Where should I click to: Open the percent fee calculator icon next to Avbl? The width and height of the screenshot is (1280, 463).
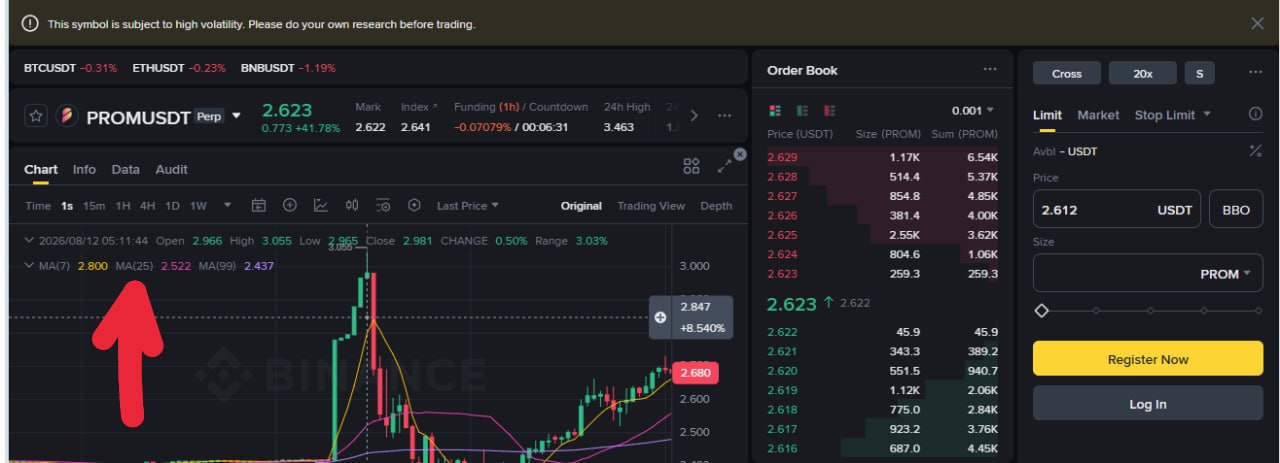tap(1255, 151)
